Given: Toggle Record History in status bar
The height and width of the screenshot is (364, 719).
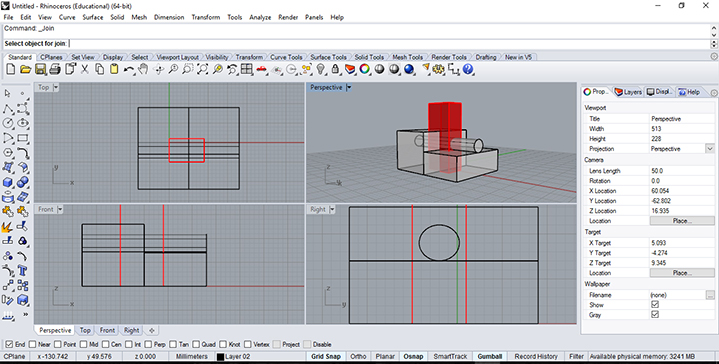Looking at the screenshot, I should coord(536,356).
